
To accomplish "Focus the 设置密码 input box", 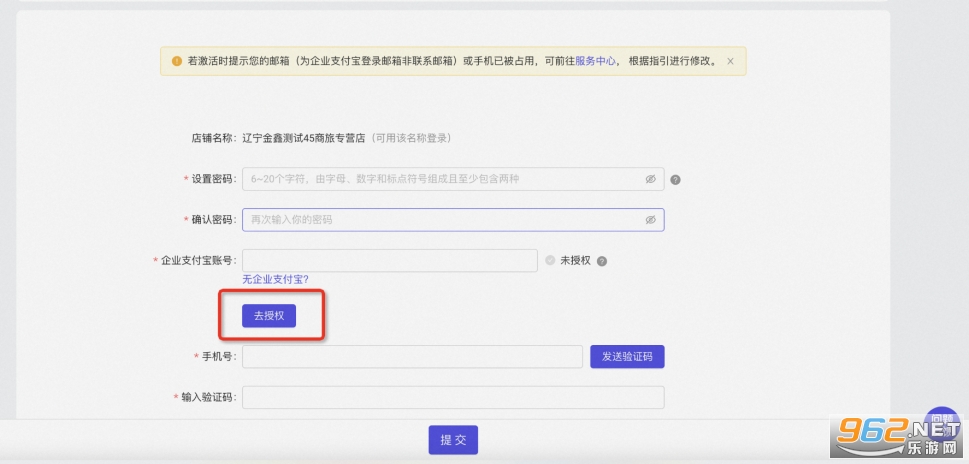I will [440, 179].
